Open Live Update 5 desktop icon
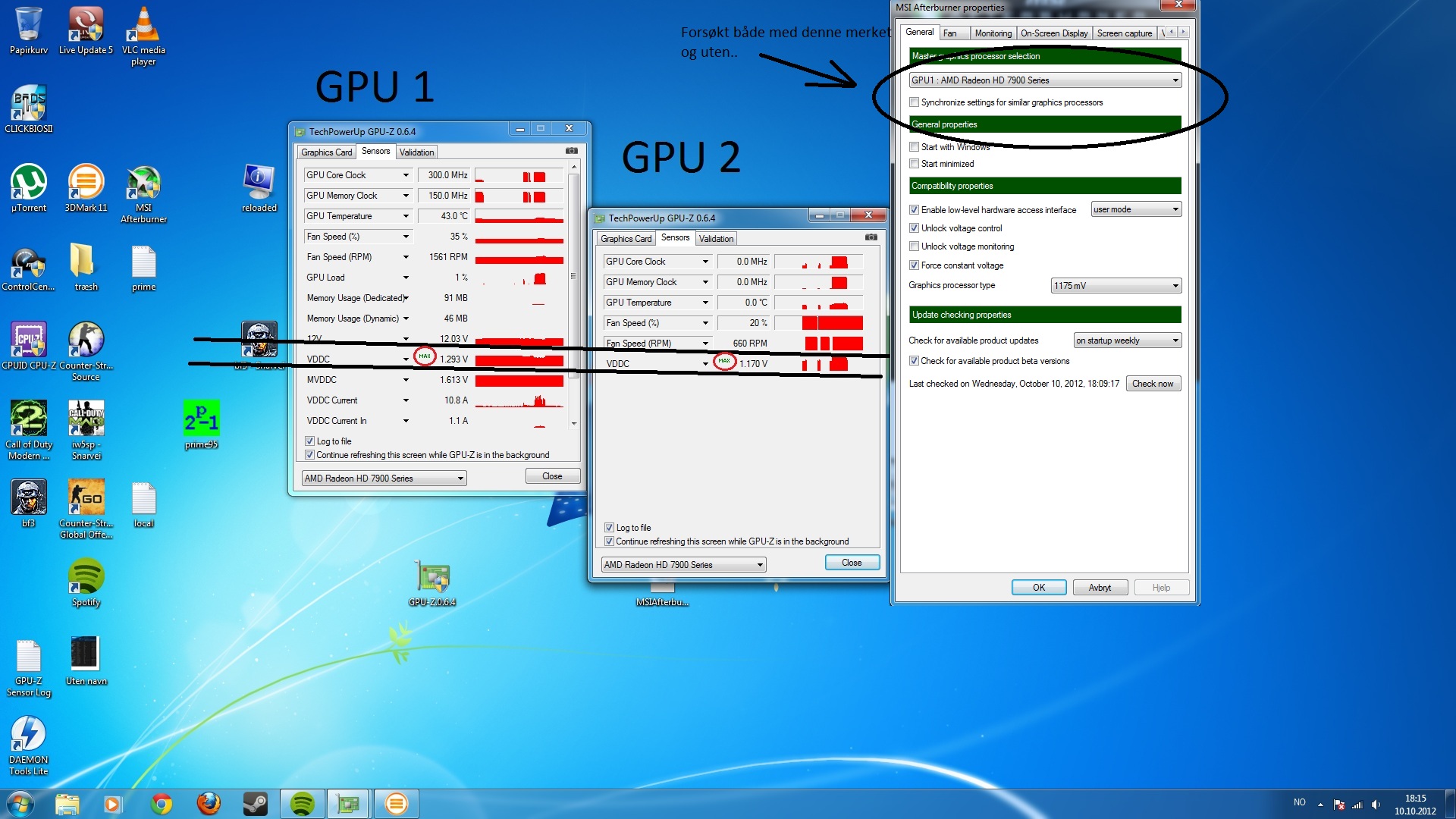This screenshot has width=1456, height=819. [x=86, y=30]
